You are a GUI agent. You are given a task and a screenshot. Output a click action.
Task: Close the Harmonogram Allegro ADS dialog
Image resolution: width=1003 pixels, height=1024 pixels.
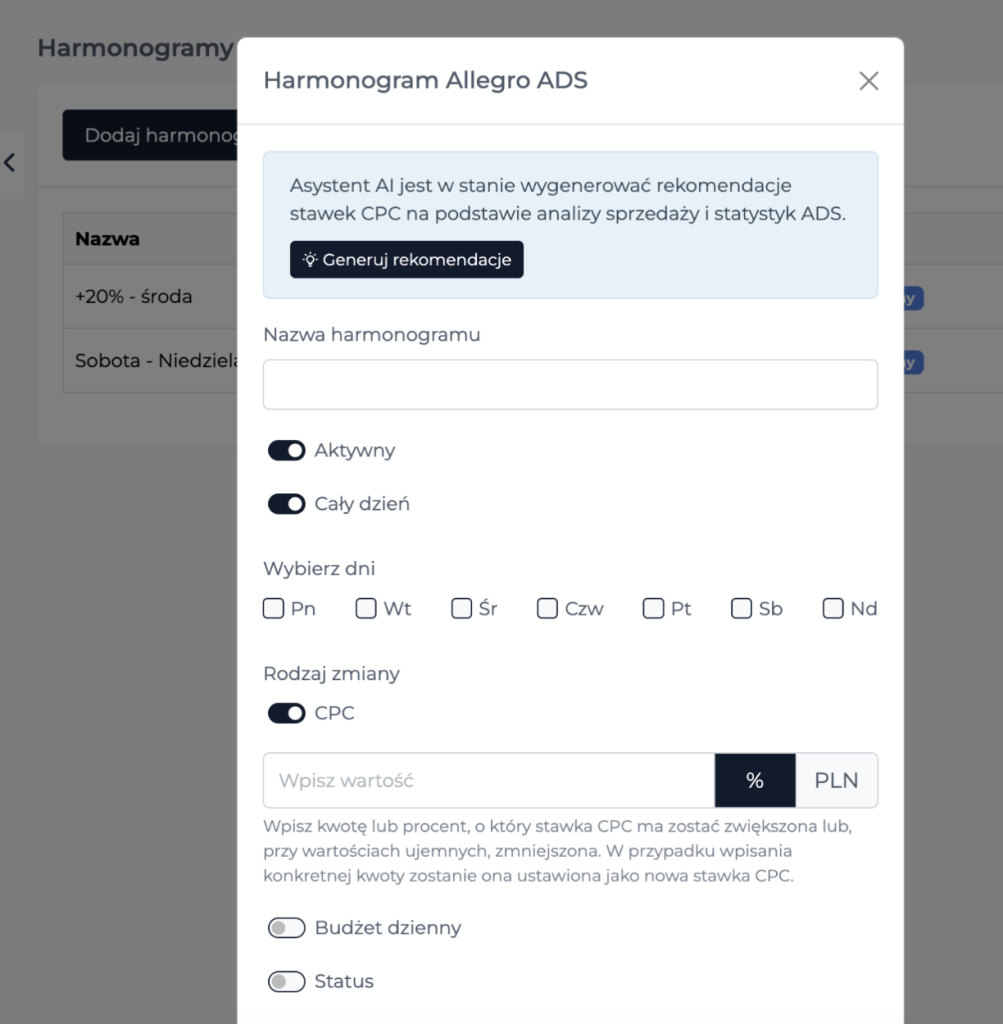868,81
